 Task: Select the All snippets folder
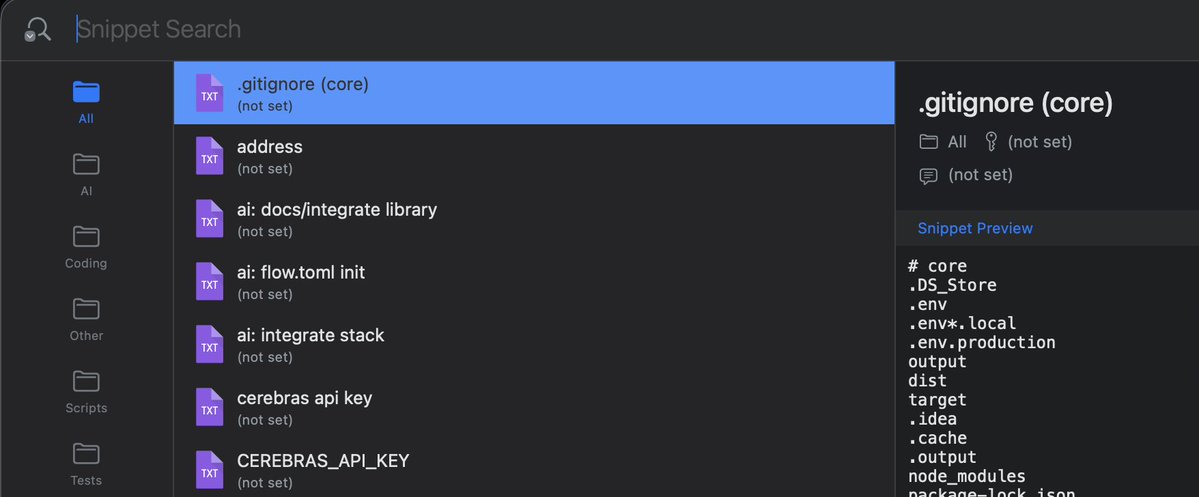click(x=86, y=93)
